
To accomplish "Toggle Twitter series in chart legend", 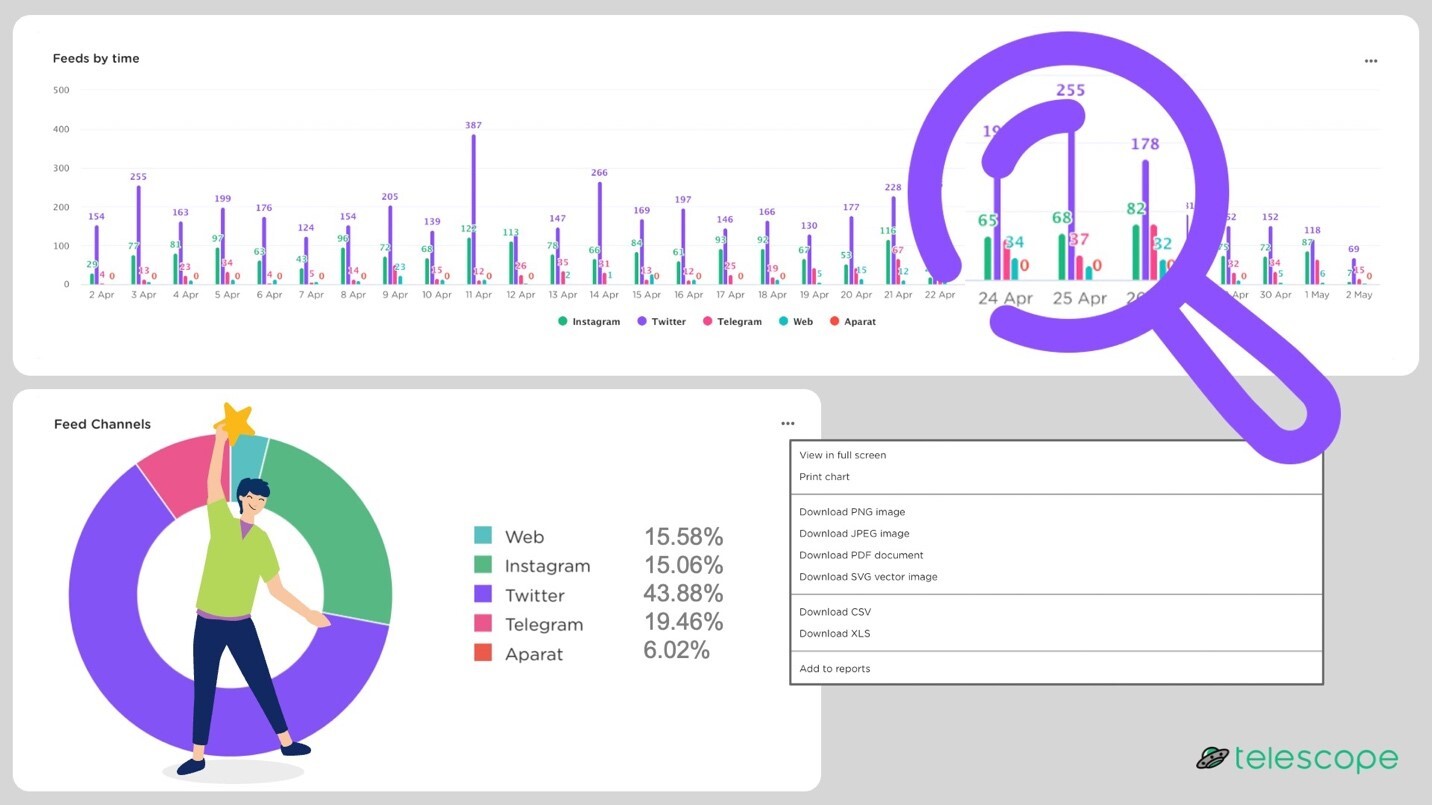I will tap(661, 322).
